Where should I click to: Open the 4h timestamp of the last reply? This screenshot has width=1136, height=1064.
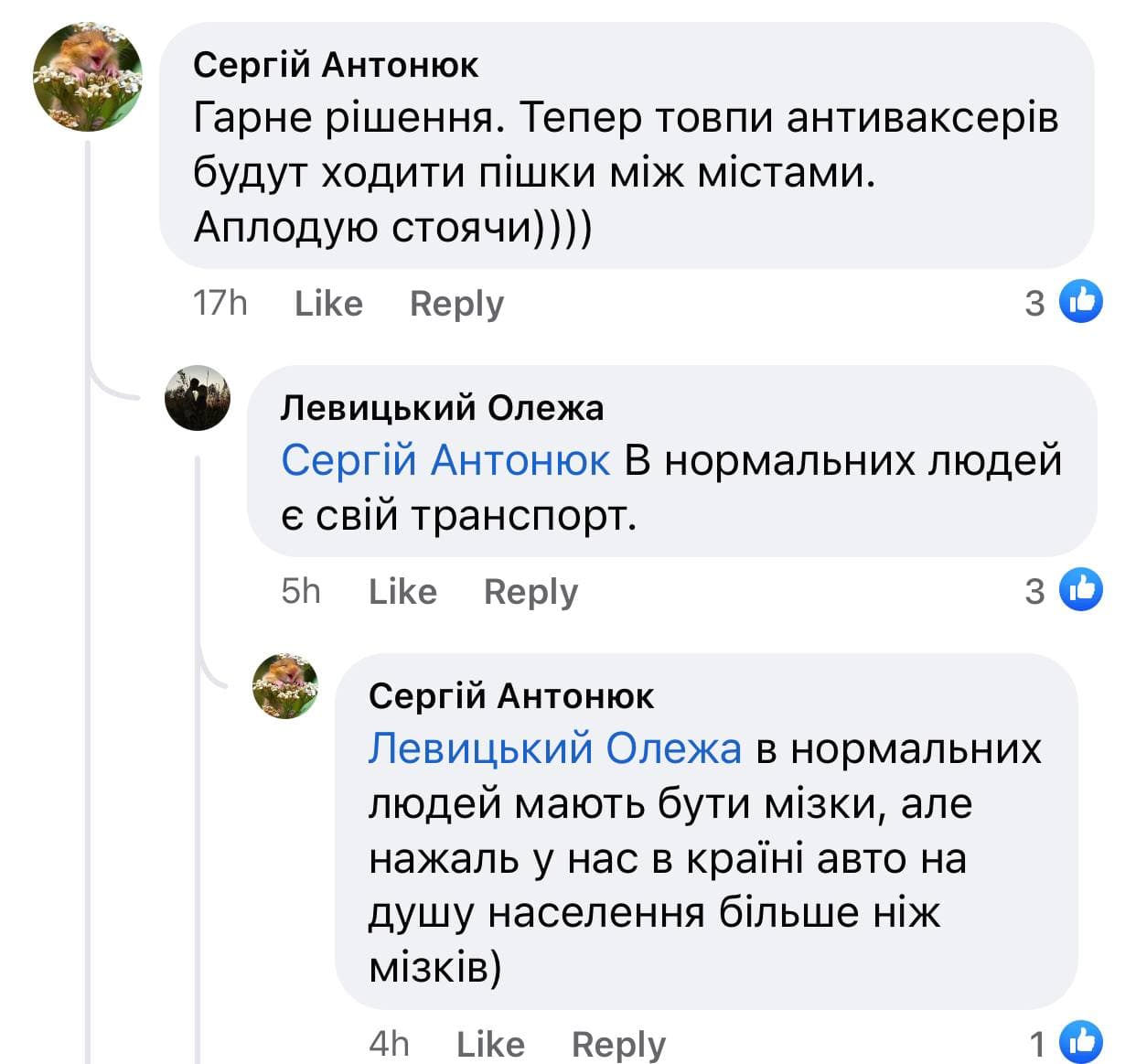pos(389,1044)
